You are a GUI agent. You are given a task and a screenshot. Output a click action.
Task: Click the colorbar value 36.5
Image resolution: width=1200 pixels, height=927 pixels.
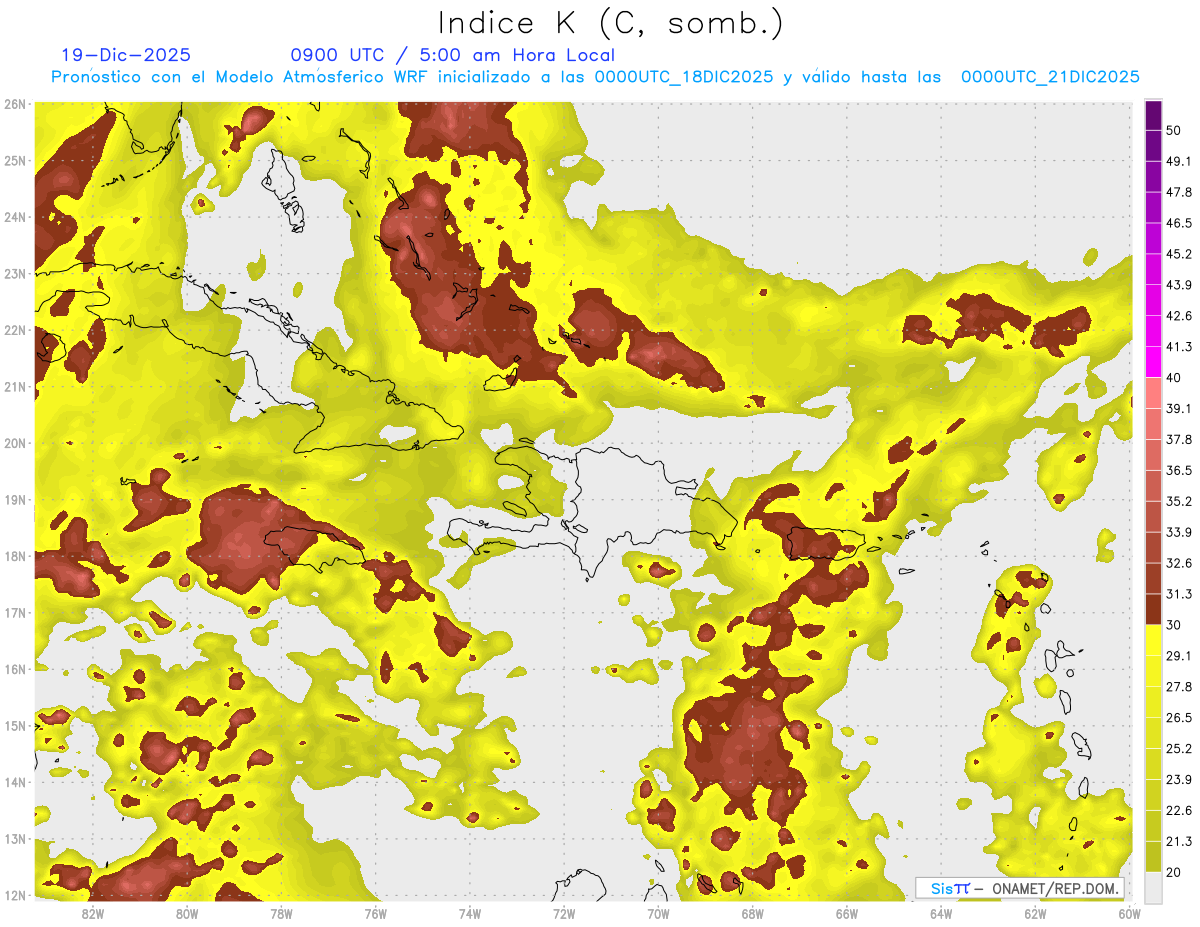pyautogui.click(x=1178, y=470)
